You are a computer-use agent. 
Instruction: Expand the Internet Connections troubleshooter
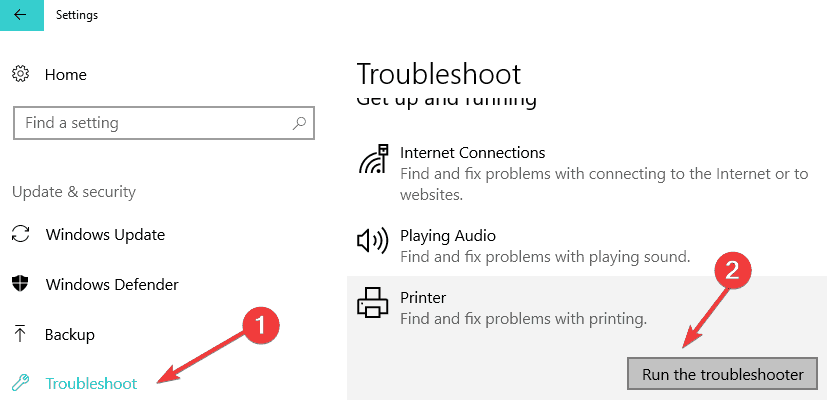click(473, 153)
